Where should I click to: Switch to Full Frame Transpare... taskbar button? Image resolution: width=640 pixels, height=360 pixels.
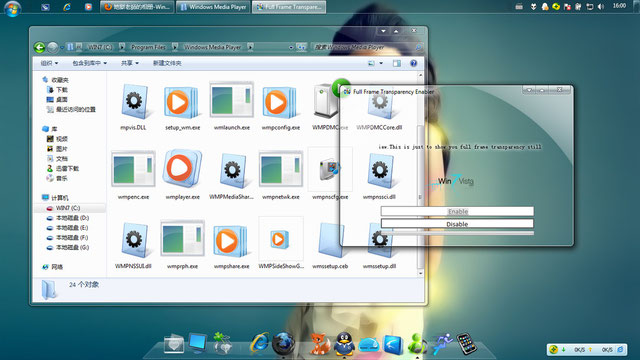(289, 7)
